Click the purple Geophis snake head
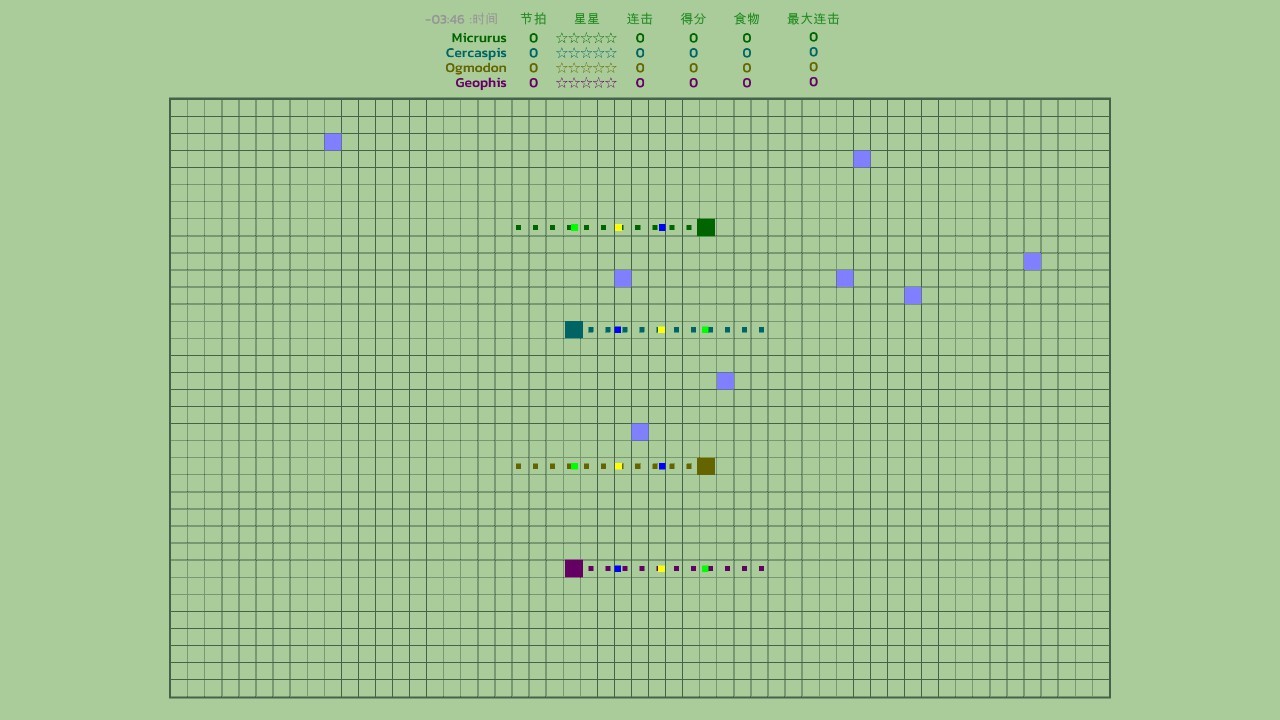Image resolution: width=1280 pixels, height=720 pixels. 574,569
